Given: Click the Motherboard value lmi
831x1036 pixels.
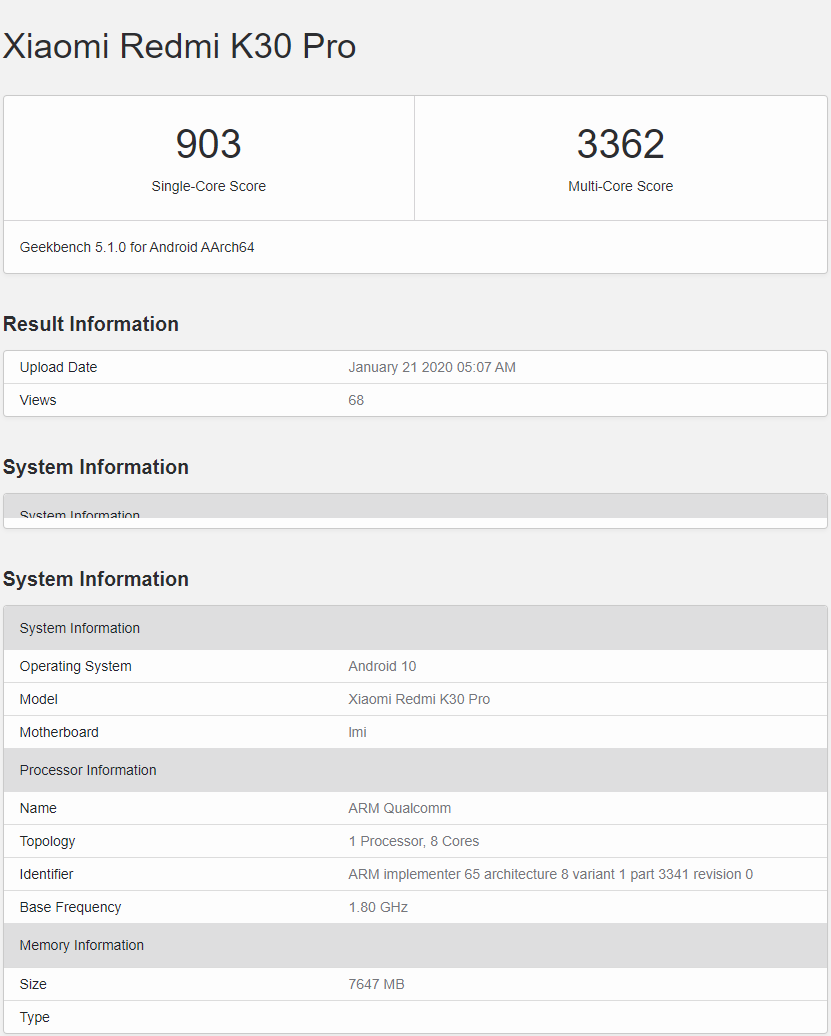Looking at the screenshot, I should click(x=357, y=732).
